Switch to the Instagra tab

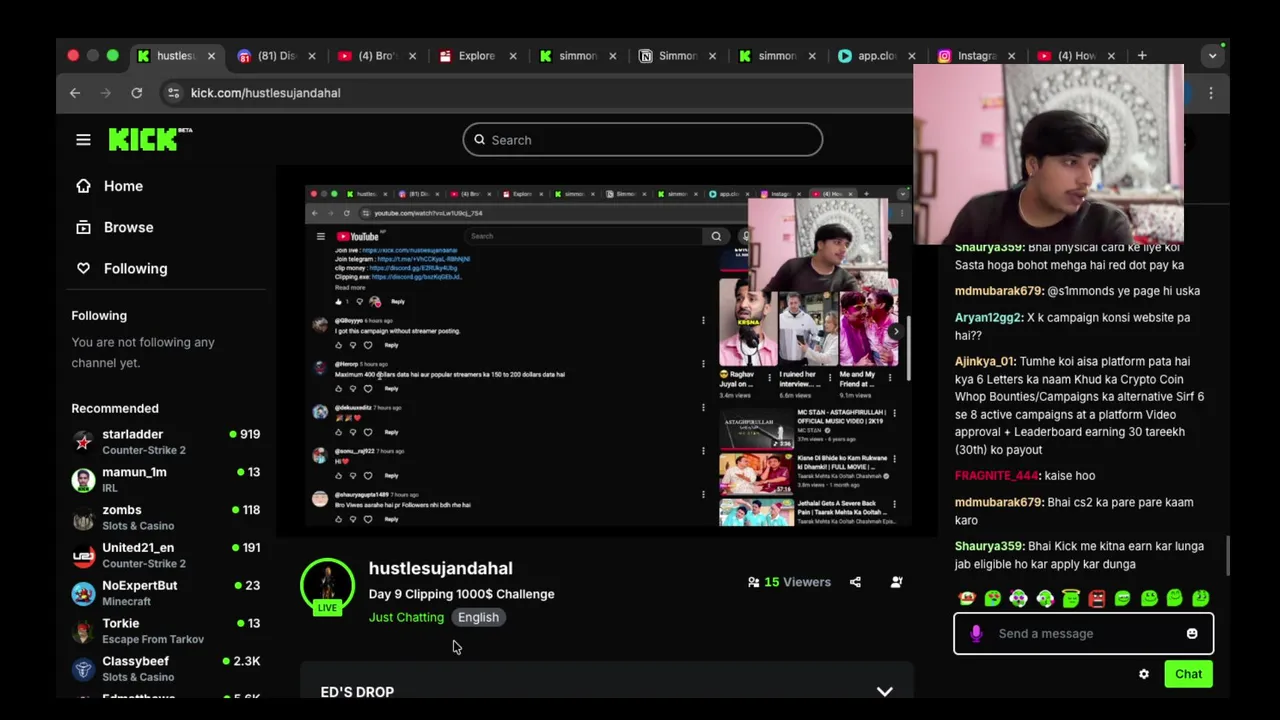(975, 56)
